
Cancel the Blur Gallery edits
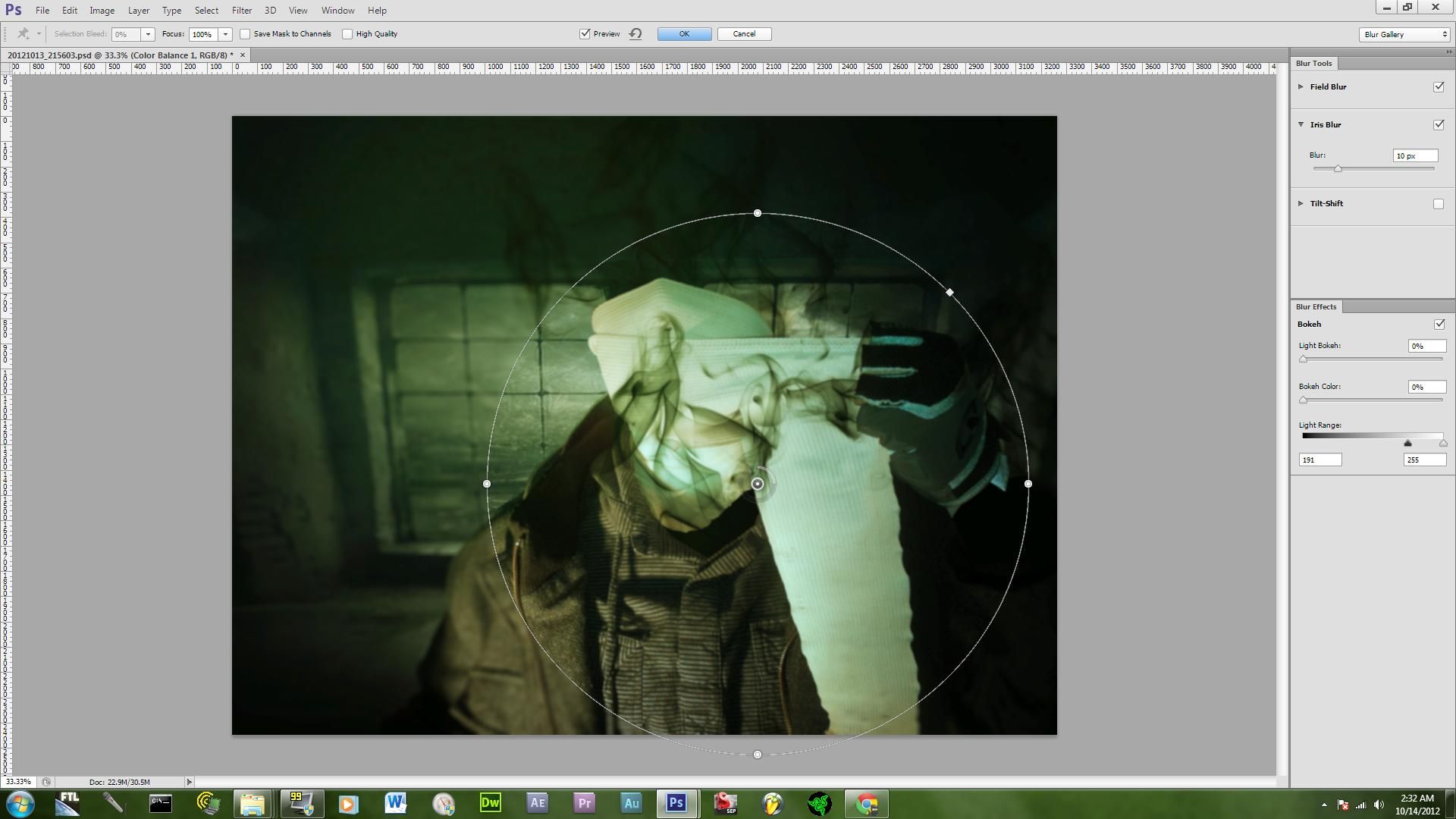pos(744,33)
